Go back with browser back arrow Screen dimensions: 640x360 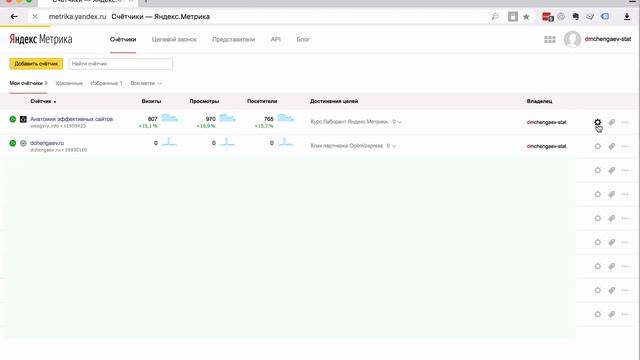[14, 17]
